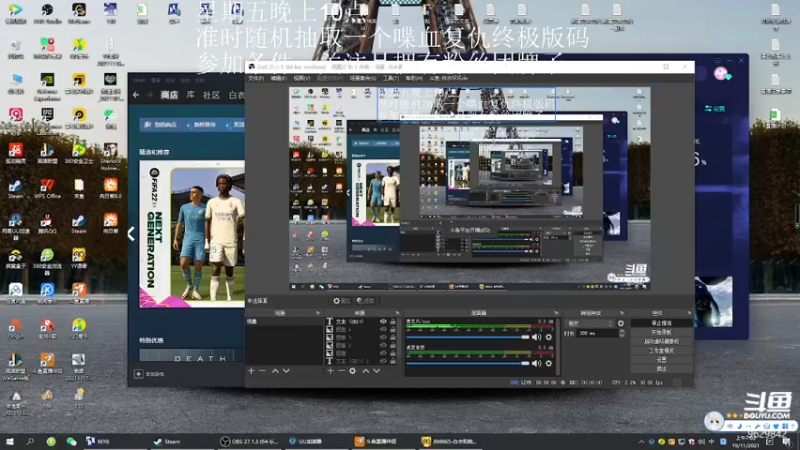
Task: Move source down in Sources panel
Action: click(377, 371)
